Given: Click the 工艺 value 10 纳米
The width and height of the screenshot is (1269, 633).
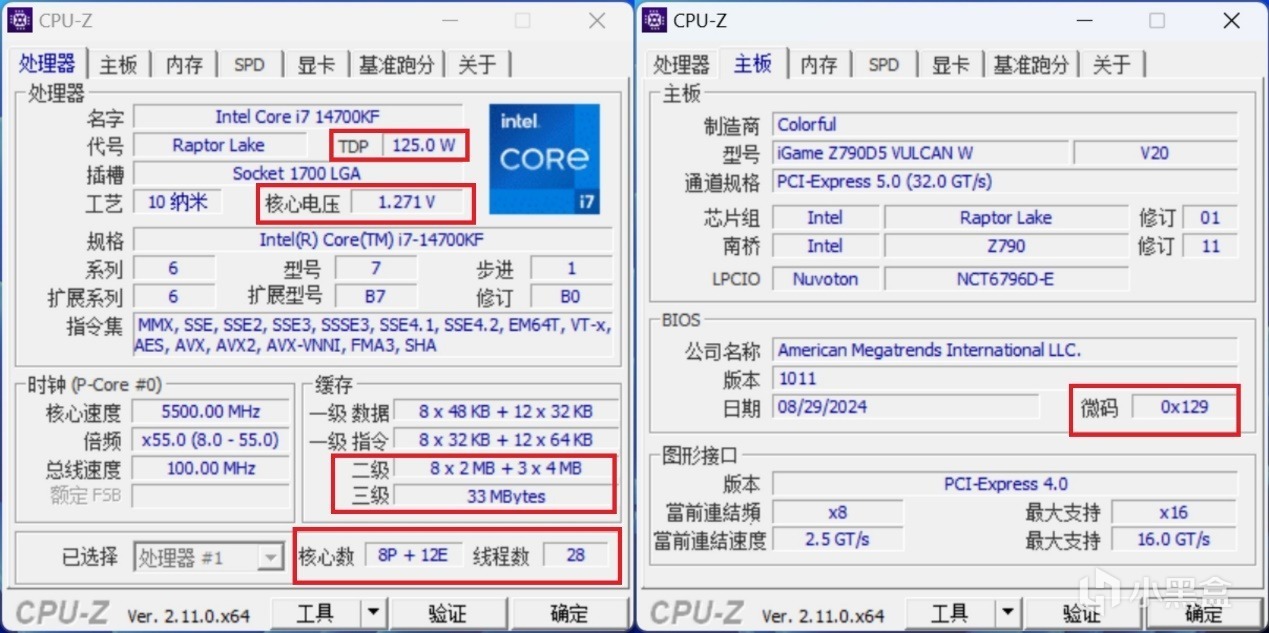Looking at the screenshot, I should [x=177, y=202].
